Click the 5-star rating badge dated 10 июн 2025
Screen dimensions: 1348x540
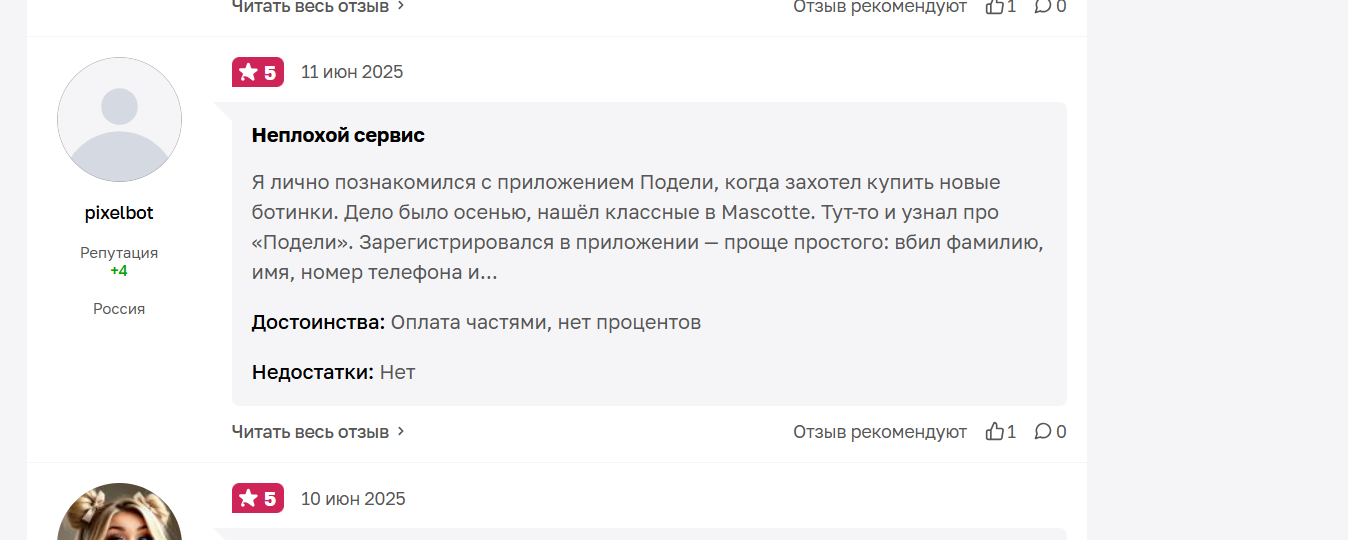point(258,498)
